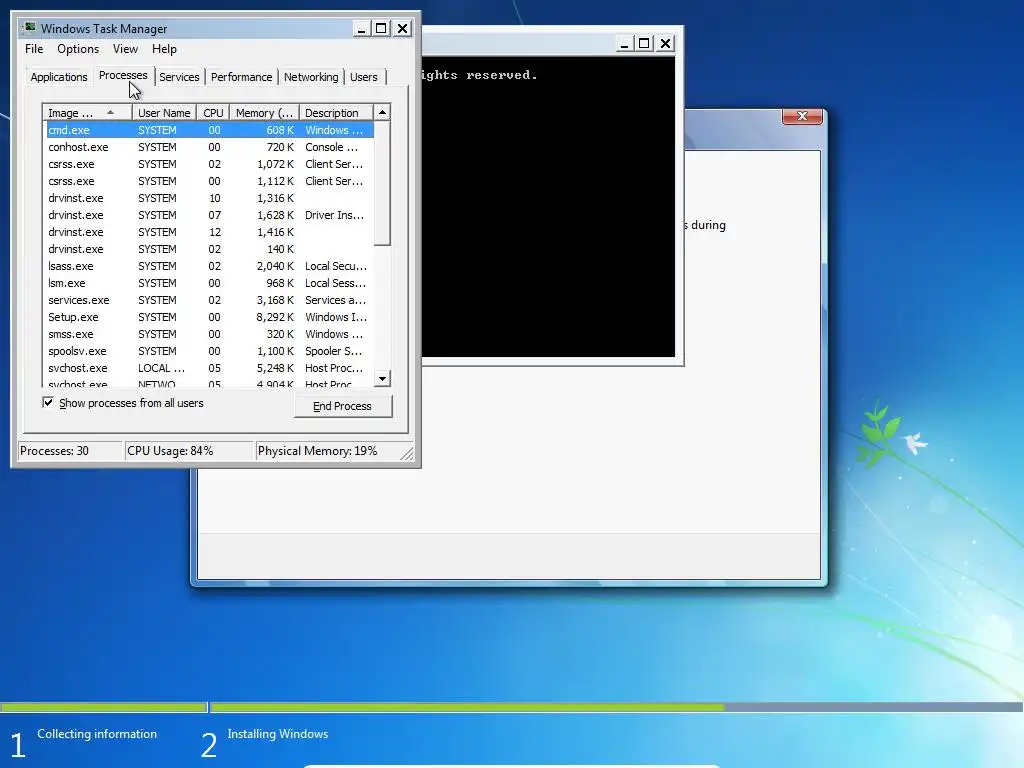
Task: Select the svchost.exe LOCAL process row
Action: coord(210,368)
